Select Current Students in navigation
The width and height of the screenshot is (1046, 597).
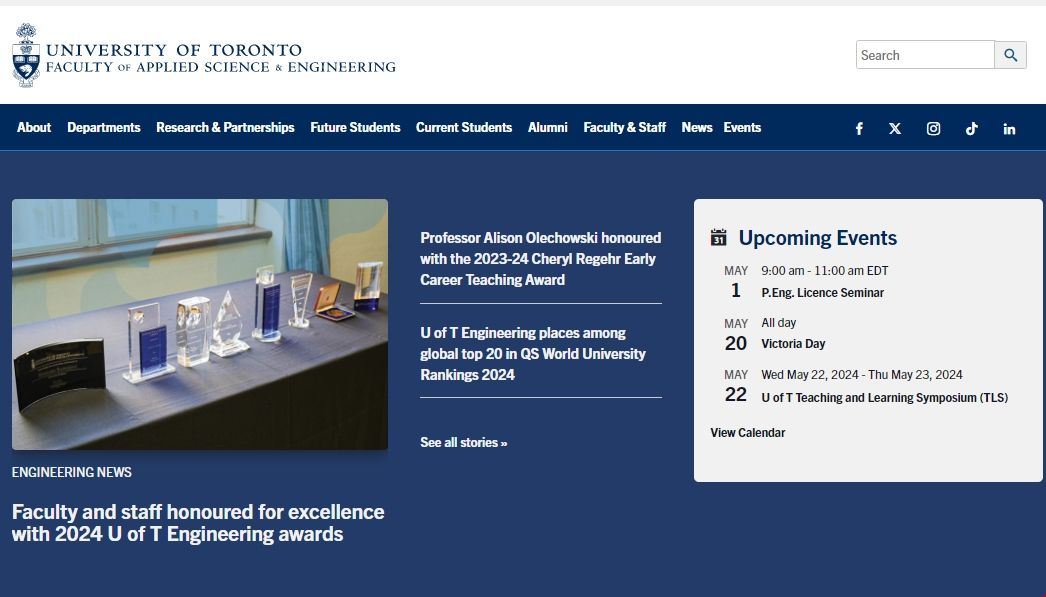pos(464,127)
